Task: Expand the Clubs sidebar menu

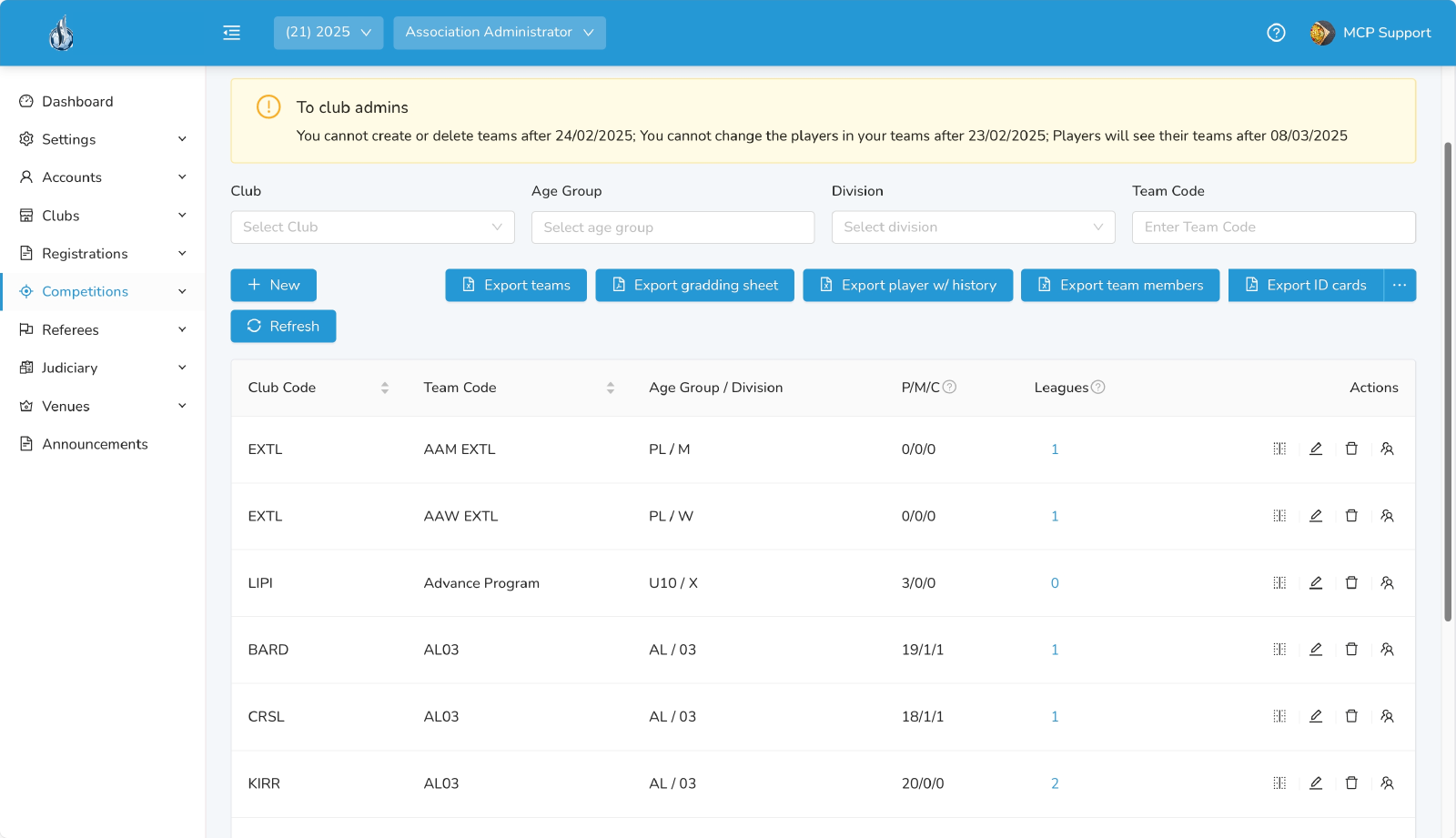Action: coord(103,216)
